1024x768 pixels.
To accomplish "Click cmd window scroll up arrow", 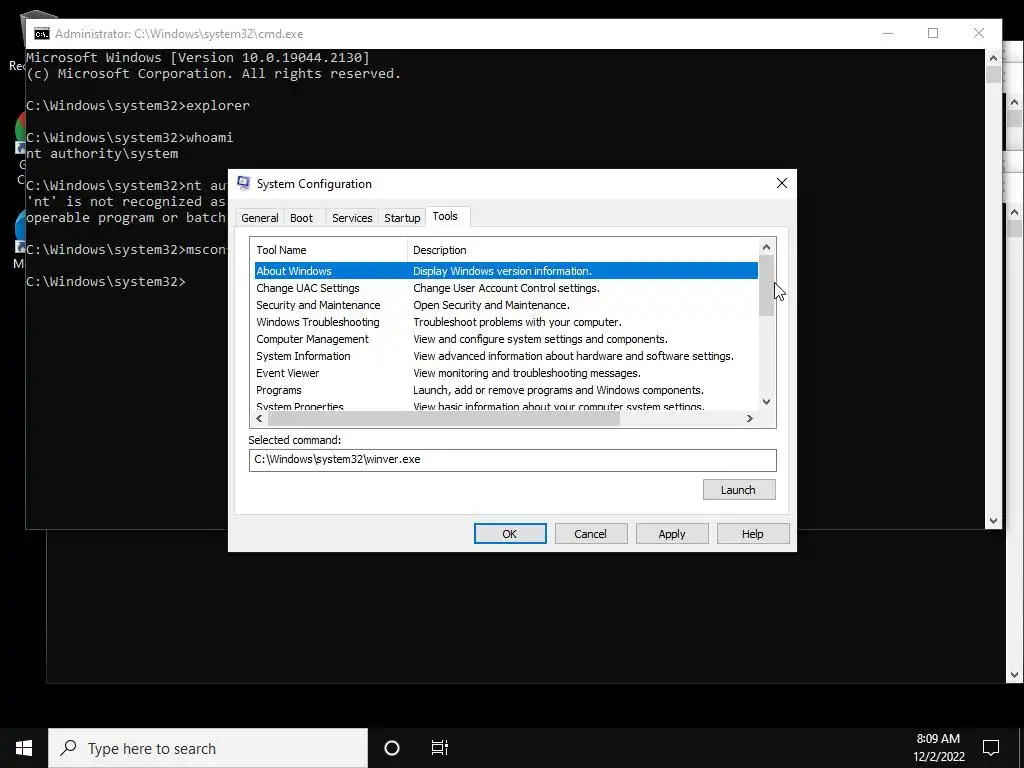I will [x=993, y=58].
